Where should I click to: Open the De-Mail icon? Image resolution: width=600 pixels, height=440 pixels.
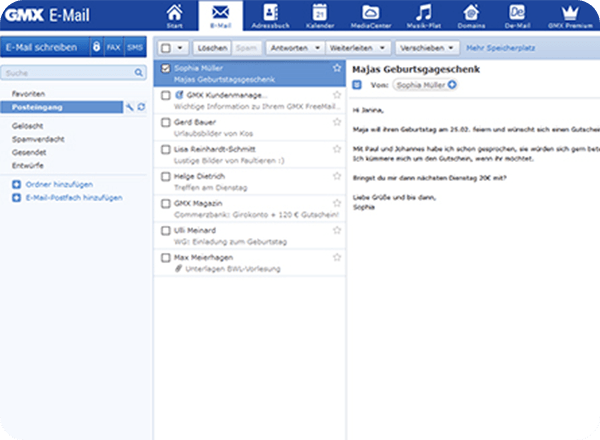coord(517,15)
